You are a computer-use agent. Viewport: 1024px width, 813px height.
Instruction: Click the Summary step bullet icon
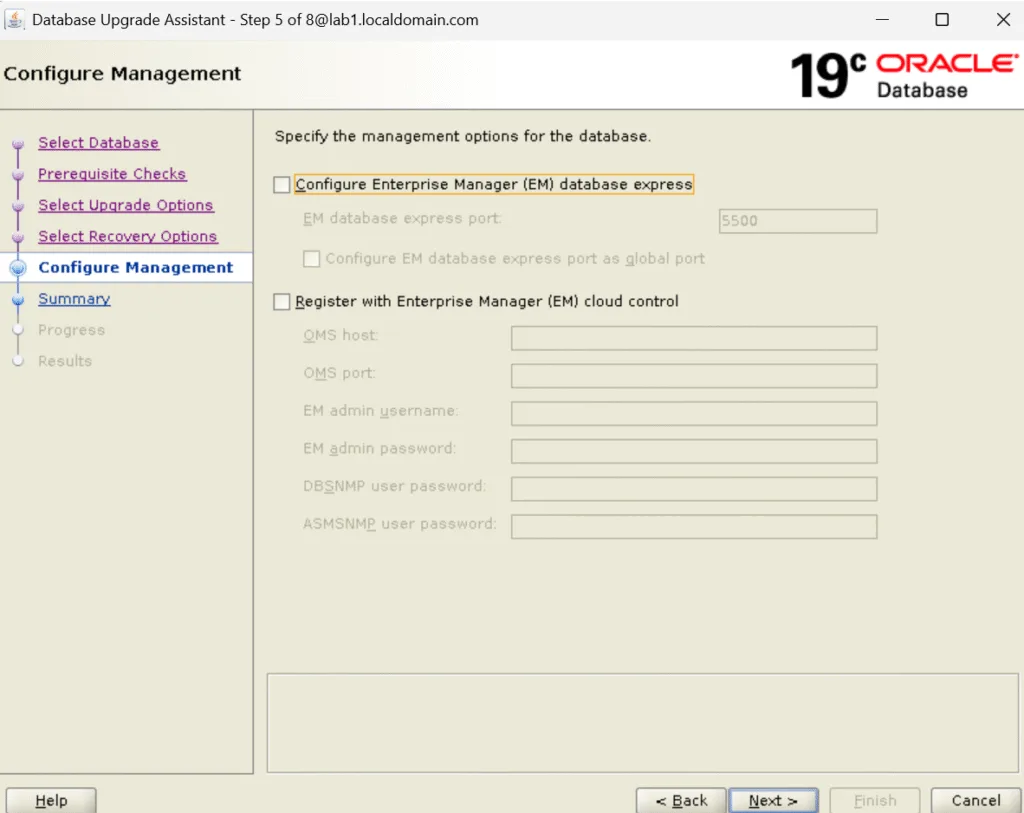click(17, 298)
